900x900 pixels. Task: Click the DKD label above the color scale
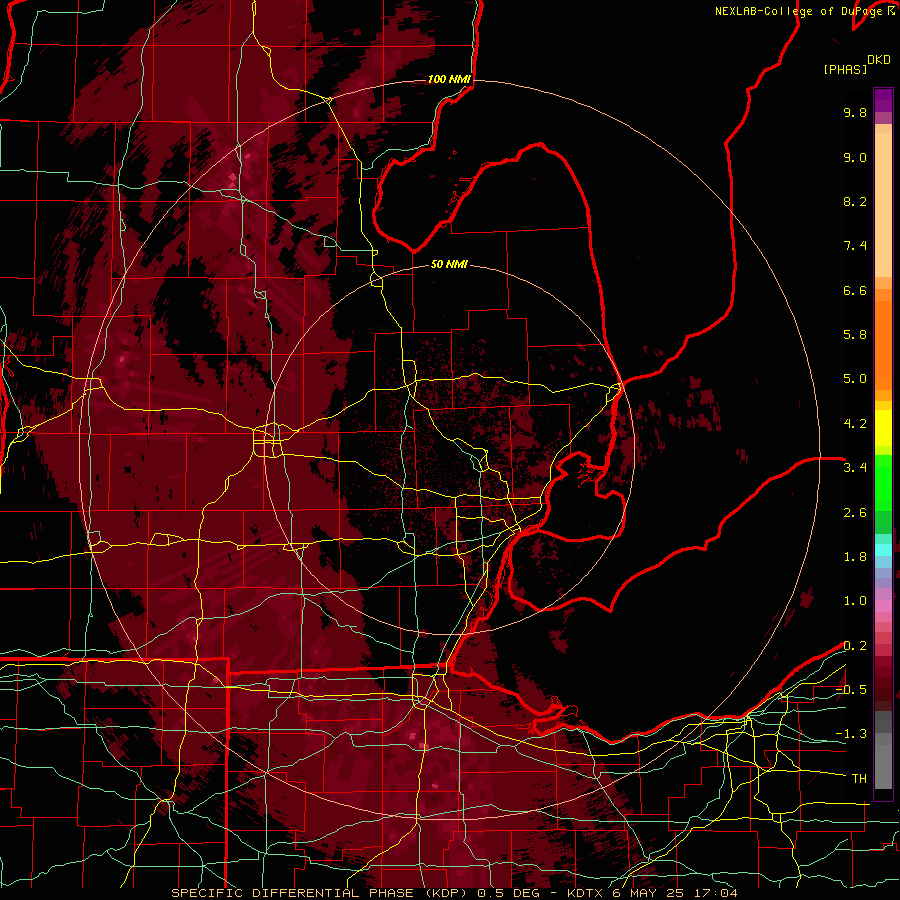[879, 60]
